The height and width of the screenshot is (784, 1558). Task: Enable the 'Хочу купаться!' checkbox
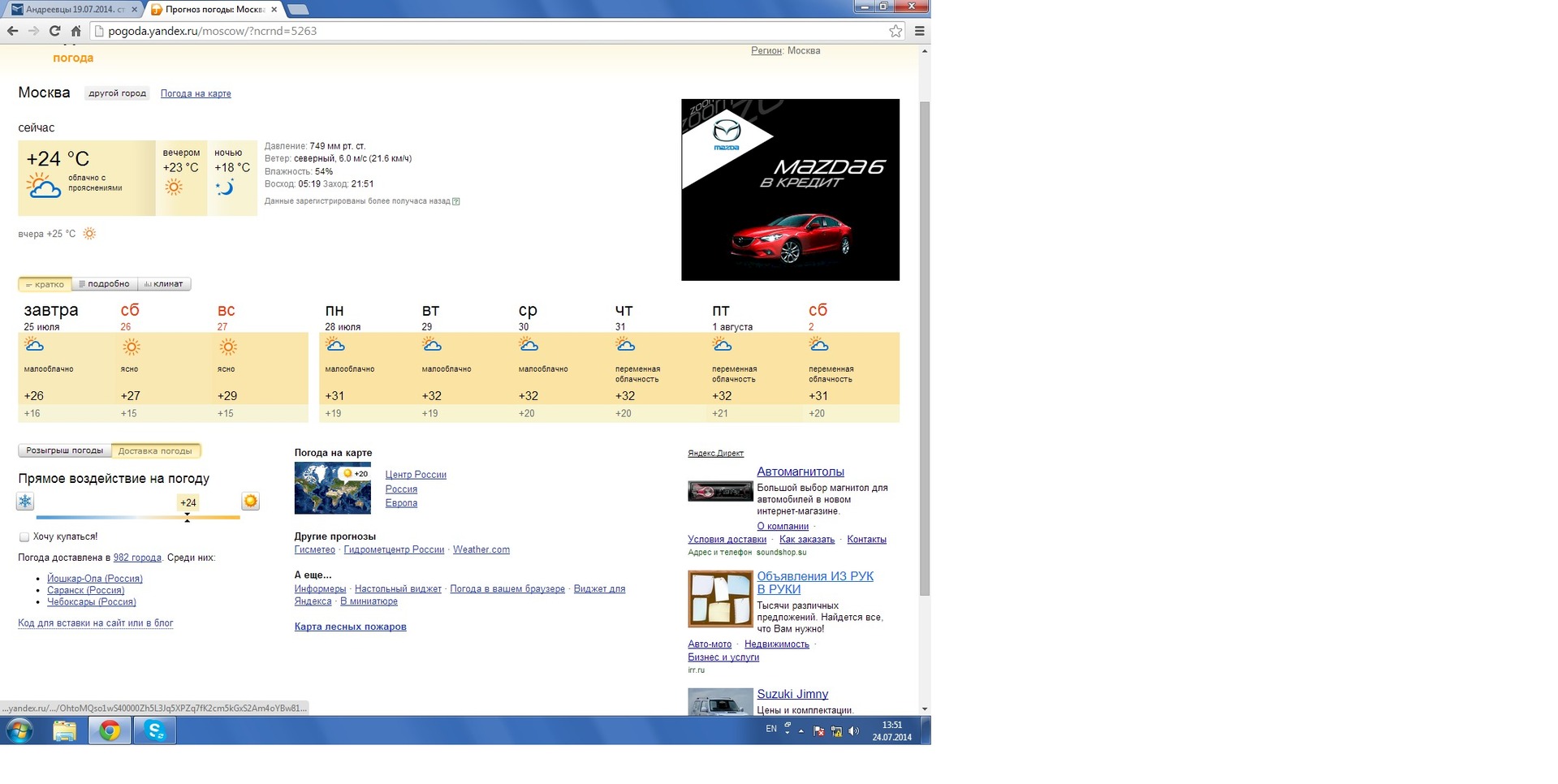tap(24, 537)
